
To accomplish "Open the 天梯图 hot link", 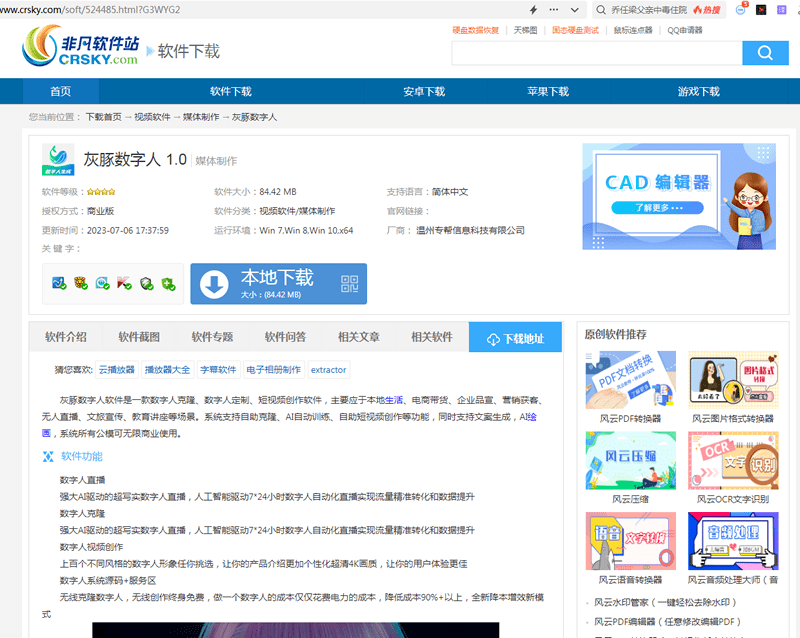I will tap(526, 30).
